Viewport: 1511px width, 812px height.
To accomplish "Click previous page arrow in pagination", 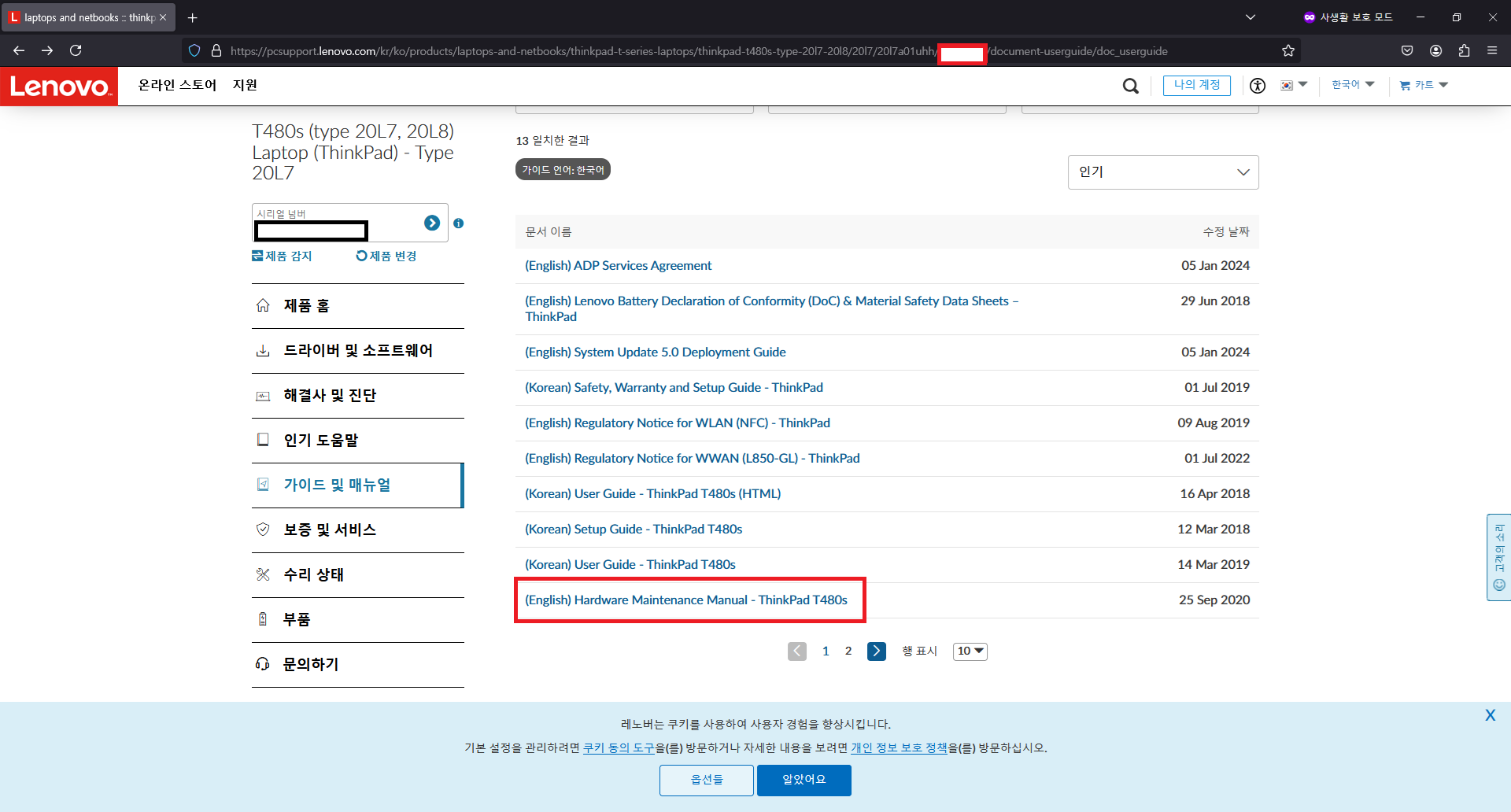I will (x=797, y=651).
